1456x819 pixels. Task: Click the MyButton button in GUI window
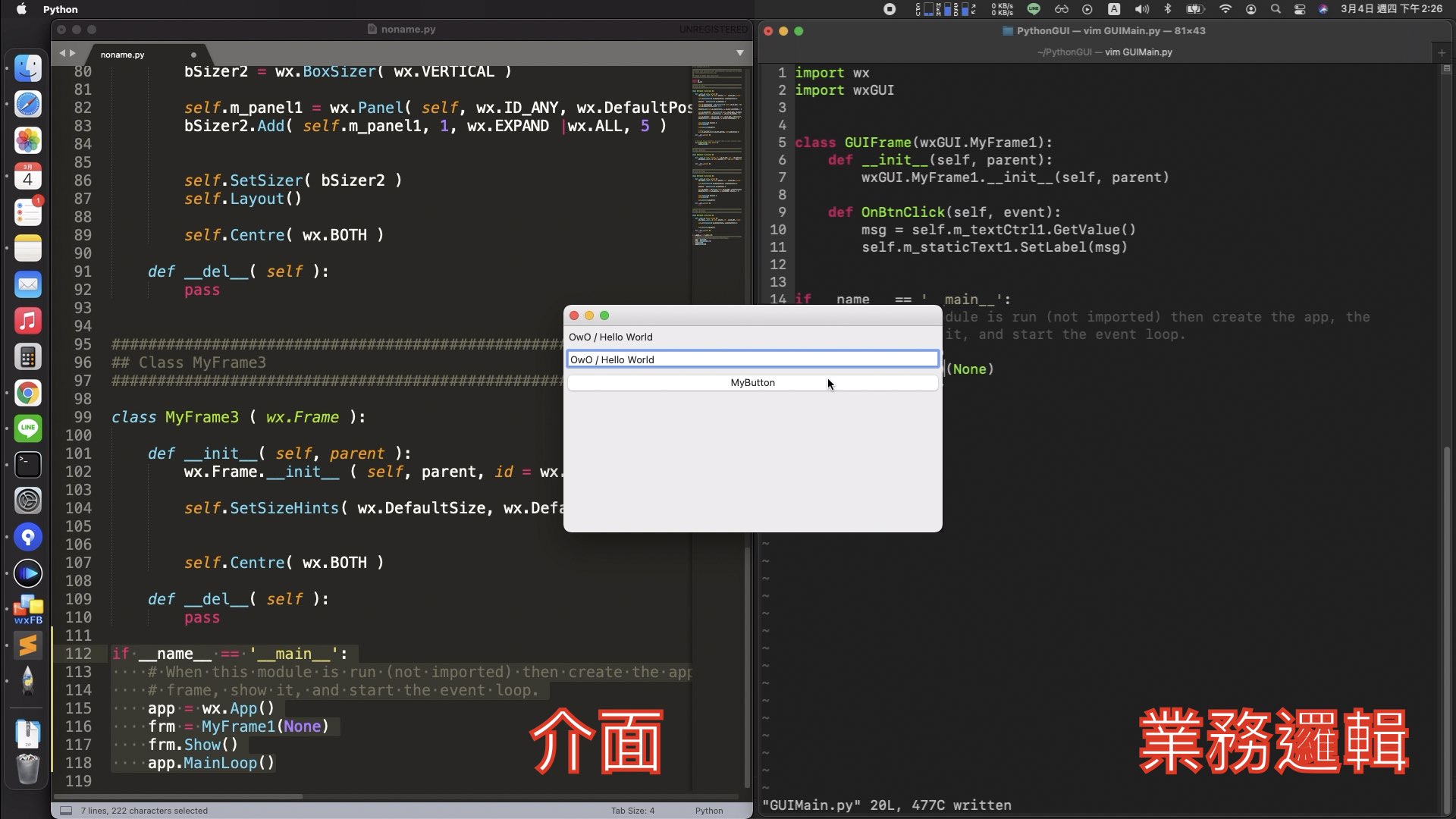click(x=752, y=382)
